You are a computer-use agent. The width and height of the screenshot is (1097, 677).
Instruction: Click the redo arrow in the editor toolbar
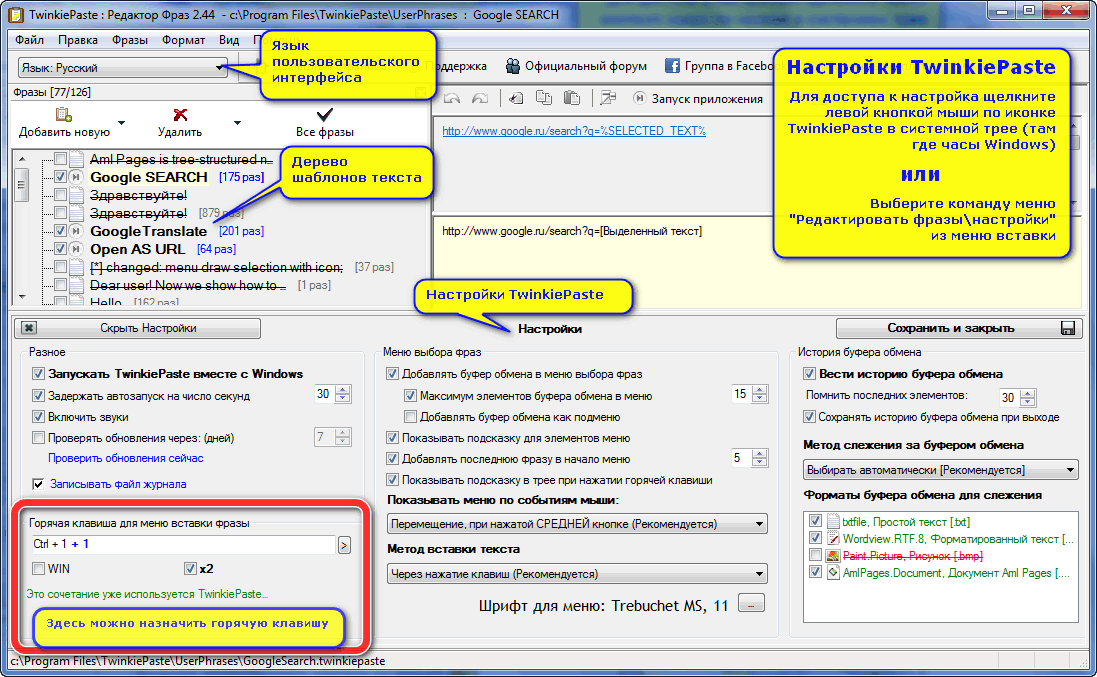pyautogui.click(x=480, y=99)
